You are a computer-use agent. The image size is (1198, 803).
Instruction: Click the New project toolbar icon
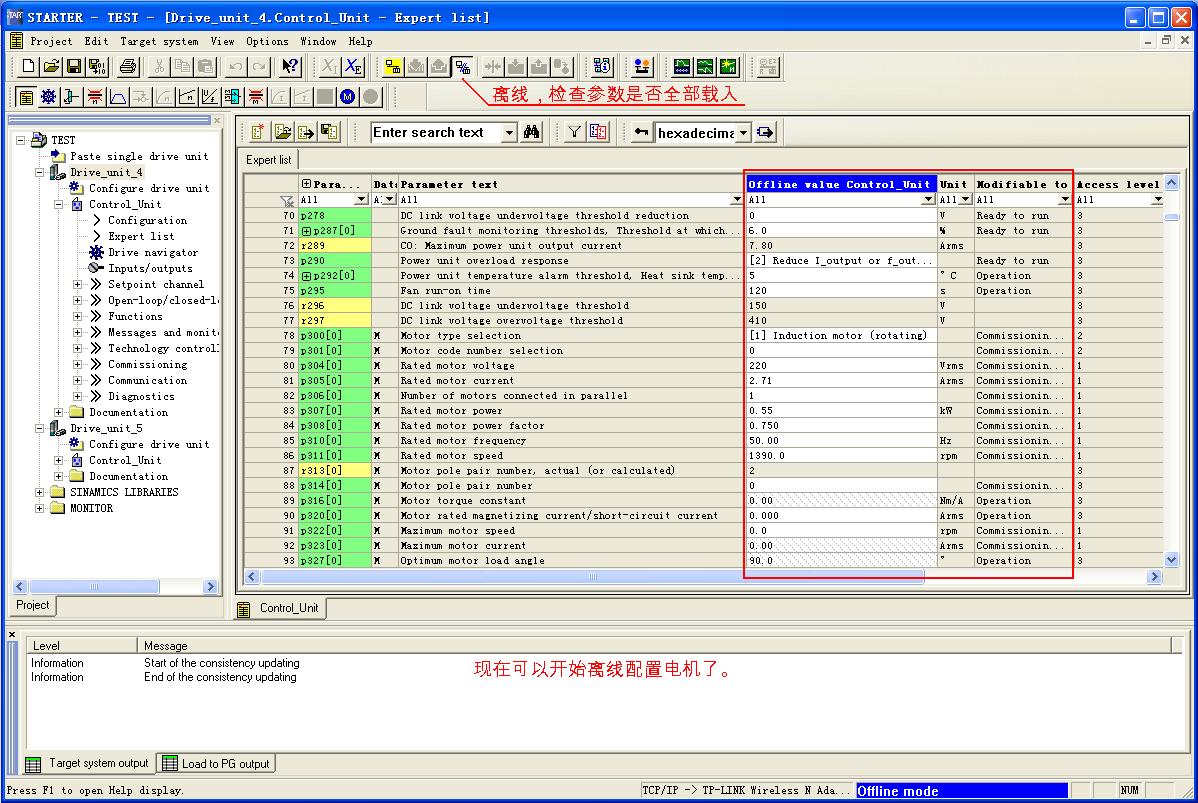click(29, 67)
